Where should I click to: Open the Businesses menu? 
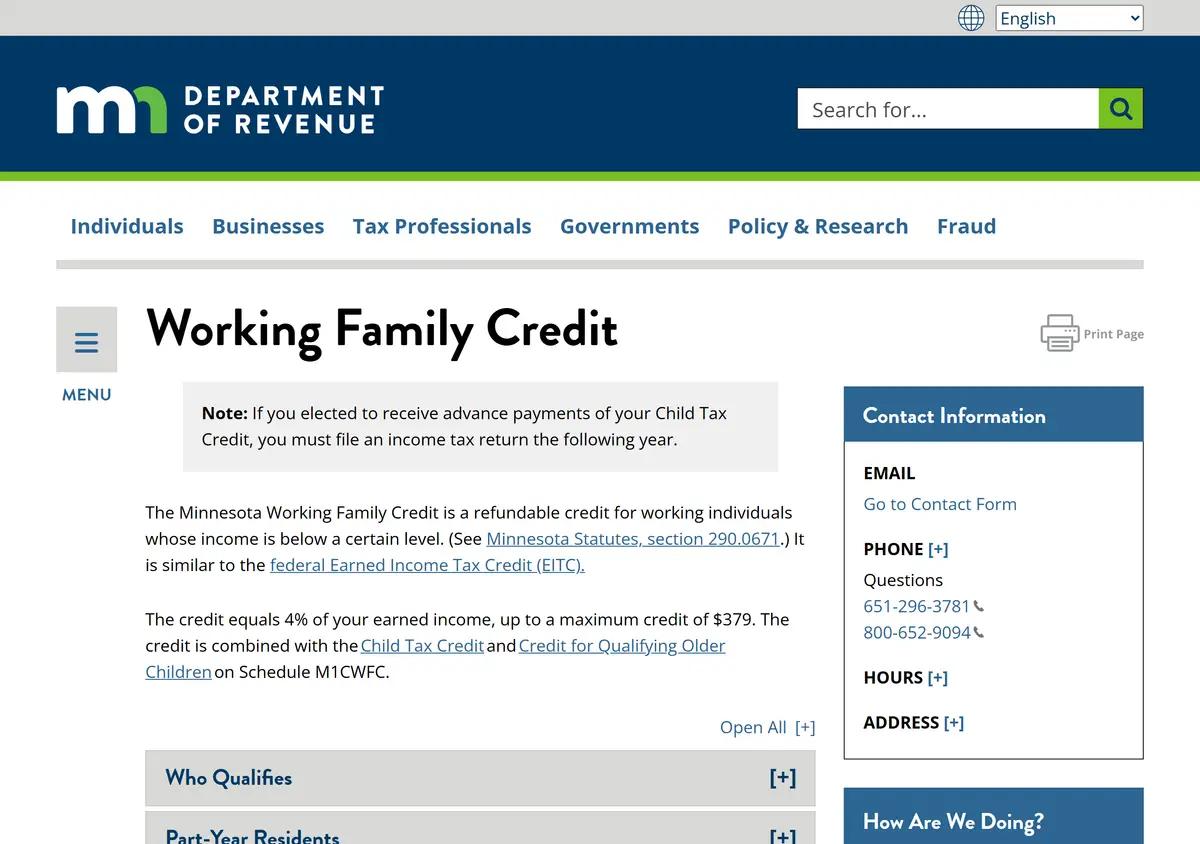268,226
